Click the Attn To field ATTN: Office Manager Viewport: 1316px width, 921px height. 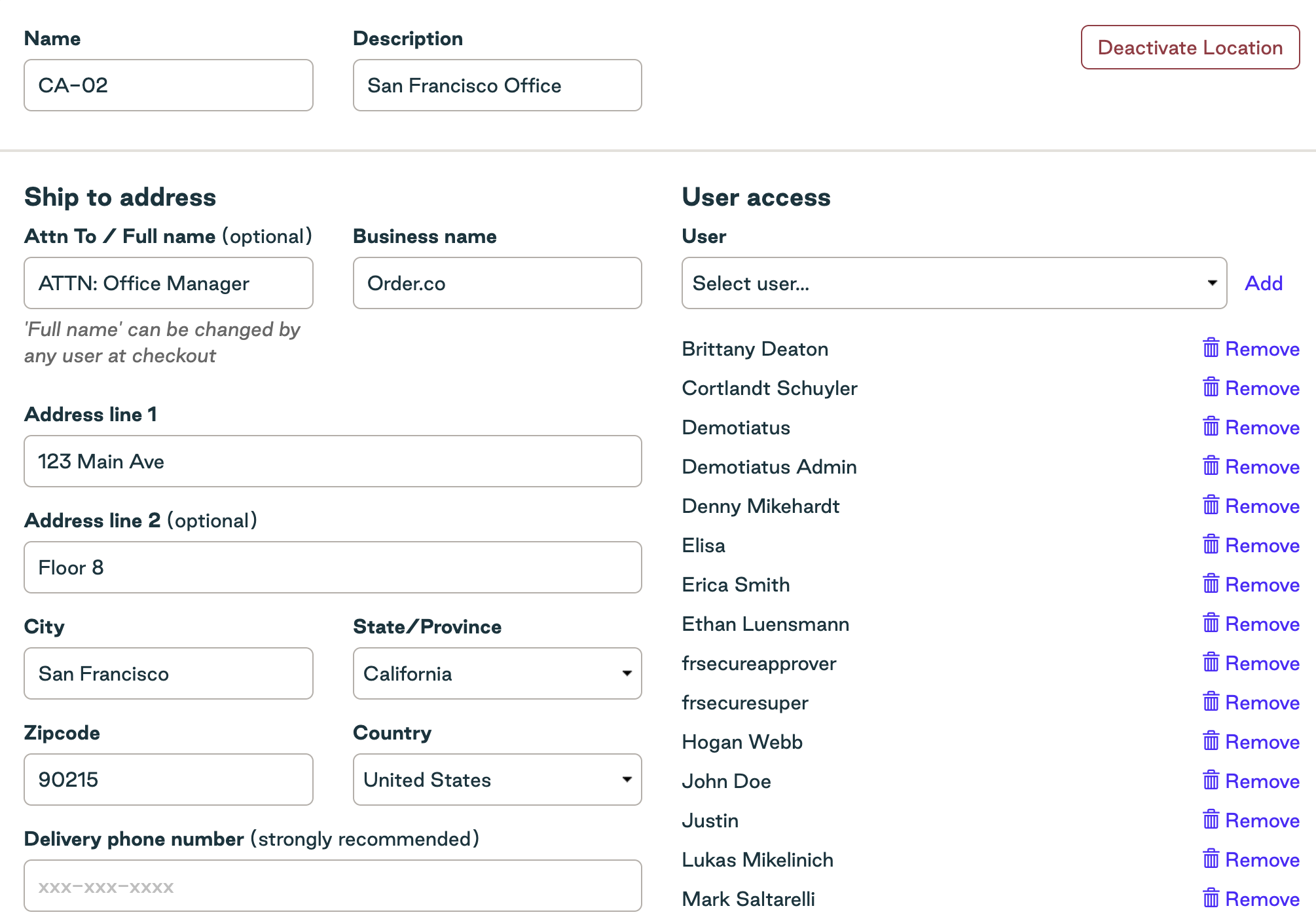point(168,283)
